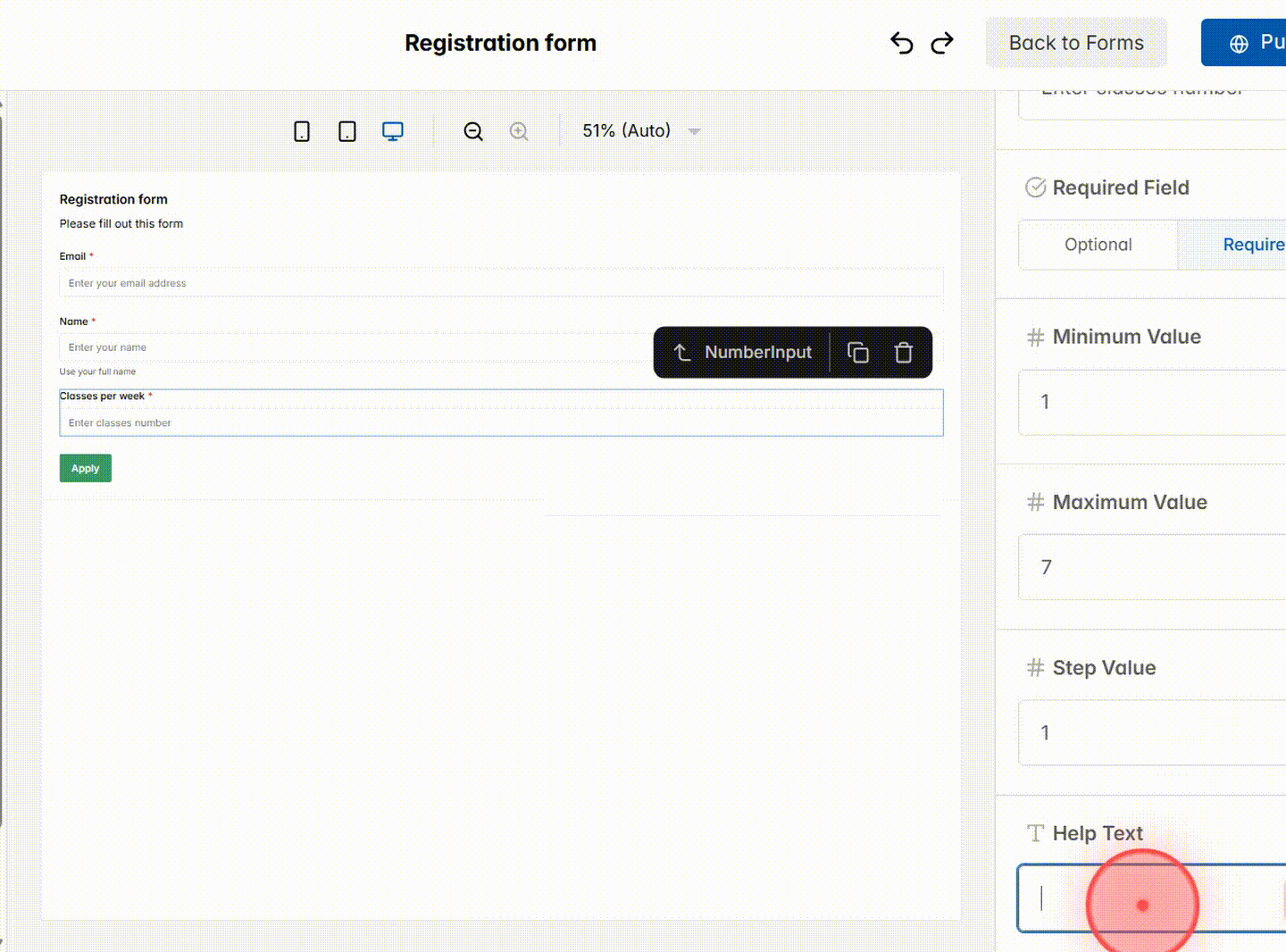This screenshot has width=1286, height=952.
Task: Click the Apply button on the form
Action: click(85, 467)
